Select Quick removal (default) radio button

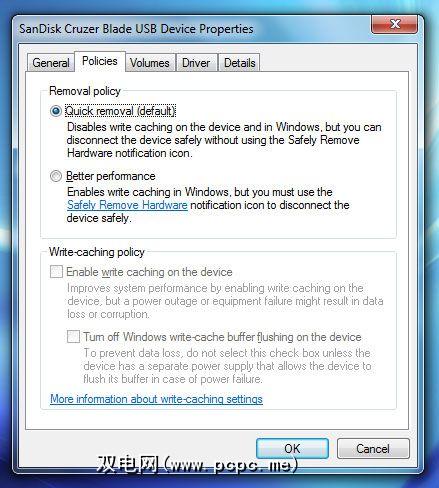click(x=56, y=111)
